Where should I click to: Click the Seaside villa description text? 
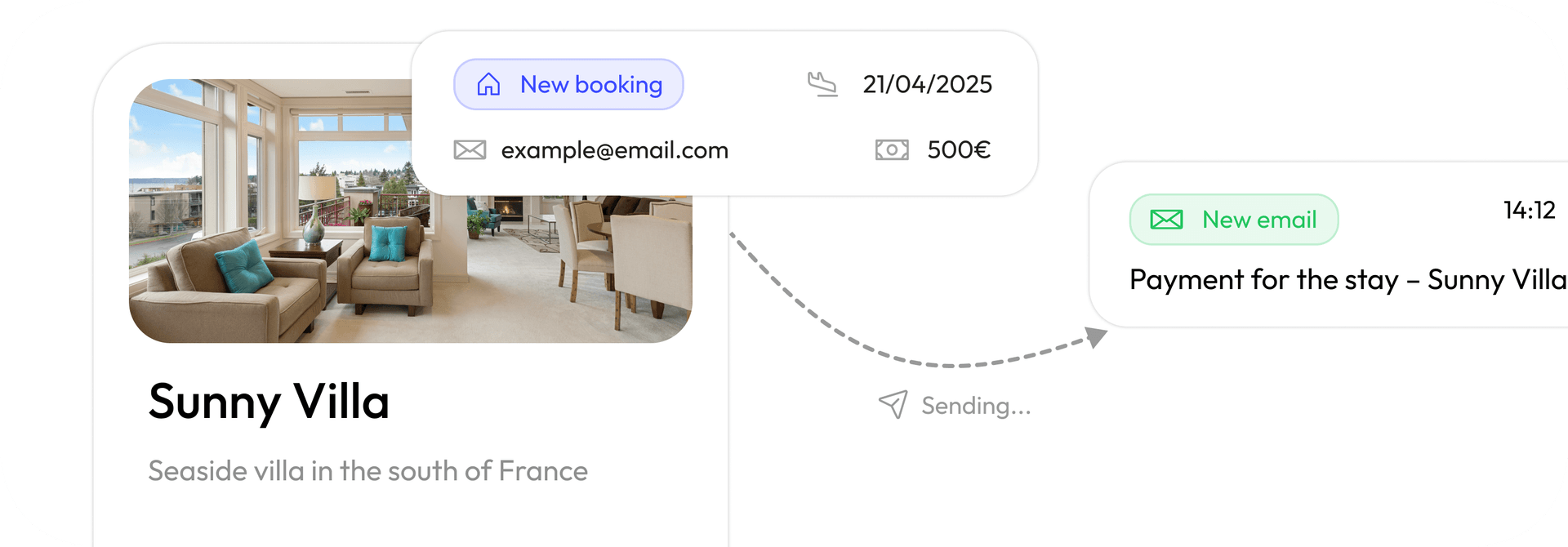pos(367,471)
